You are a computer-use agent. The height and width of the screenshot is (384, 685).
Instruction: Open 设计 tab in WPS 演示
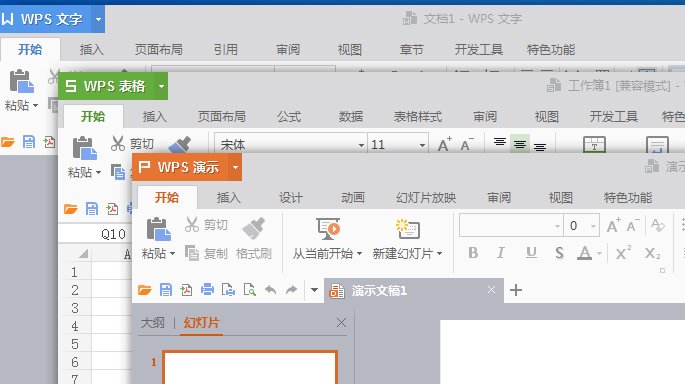(x=291, y=197)
